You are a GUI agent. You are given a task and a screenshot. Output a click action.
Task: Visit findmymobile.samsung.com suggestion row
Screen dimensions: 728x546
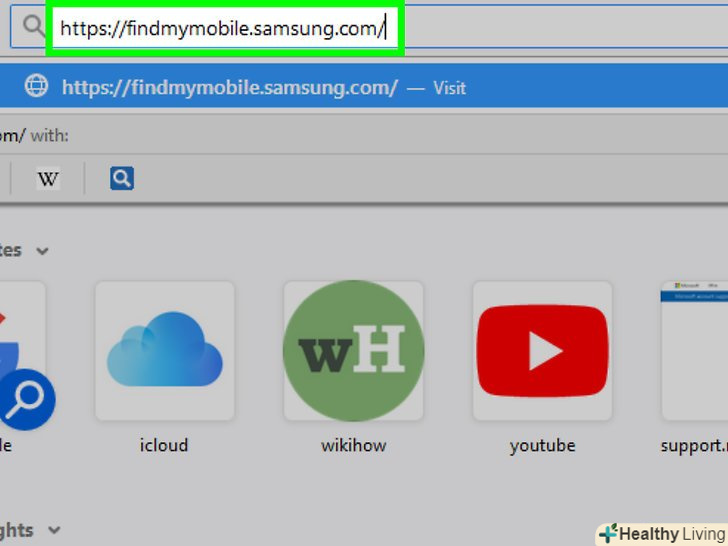tap(364, 87)
